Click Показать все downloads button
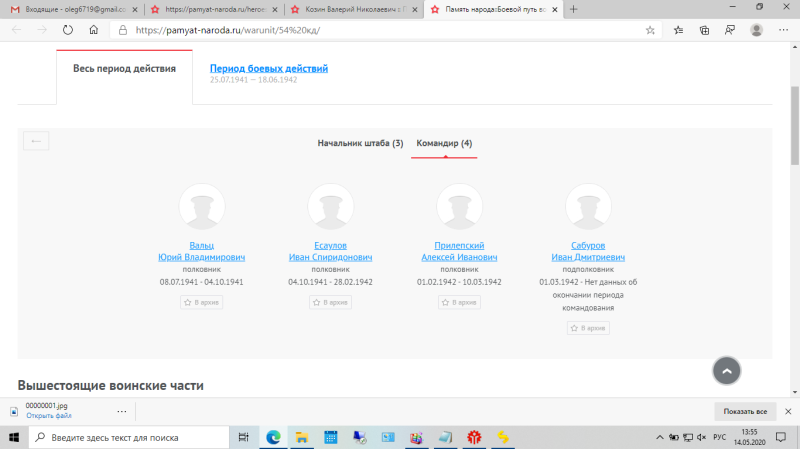 click(745, 411)
